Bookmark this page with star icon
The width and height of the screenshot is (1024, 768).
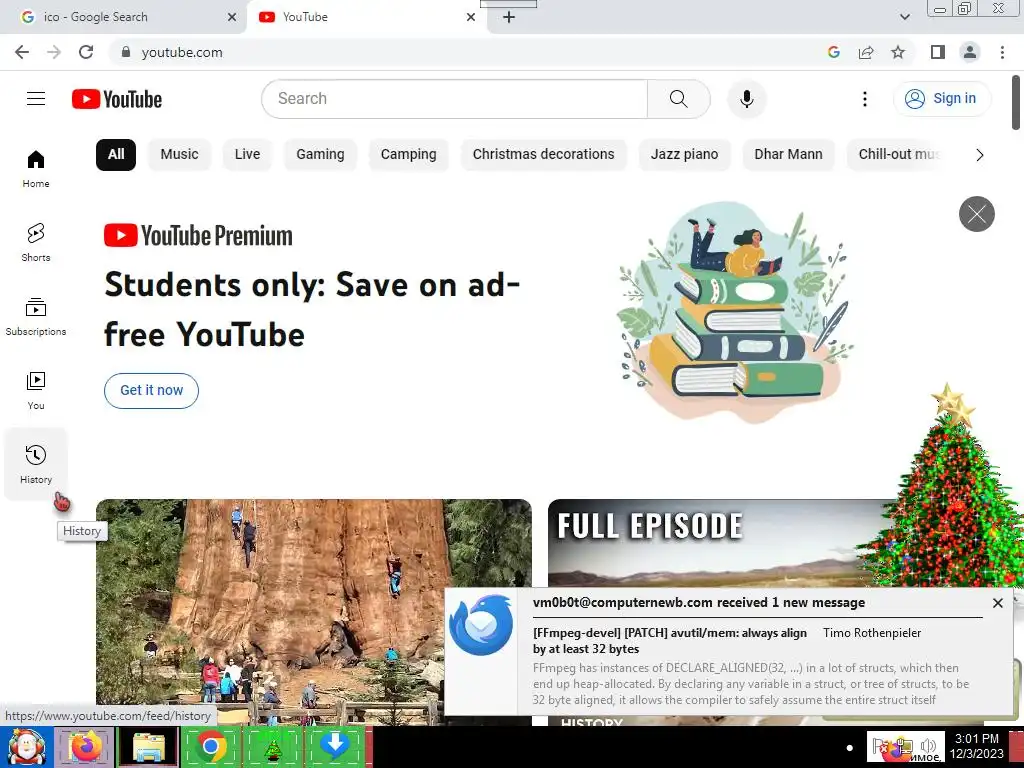[x=898, y=52]
